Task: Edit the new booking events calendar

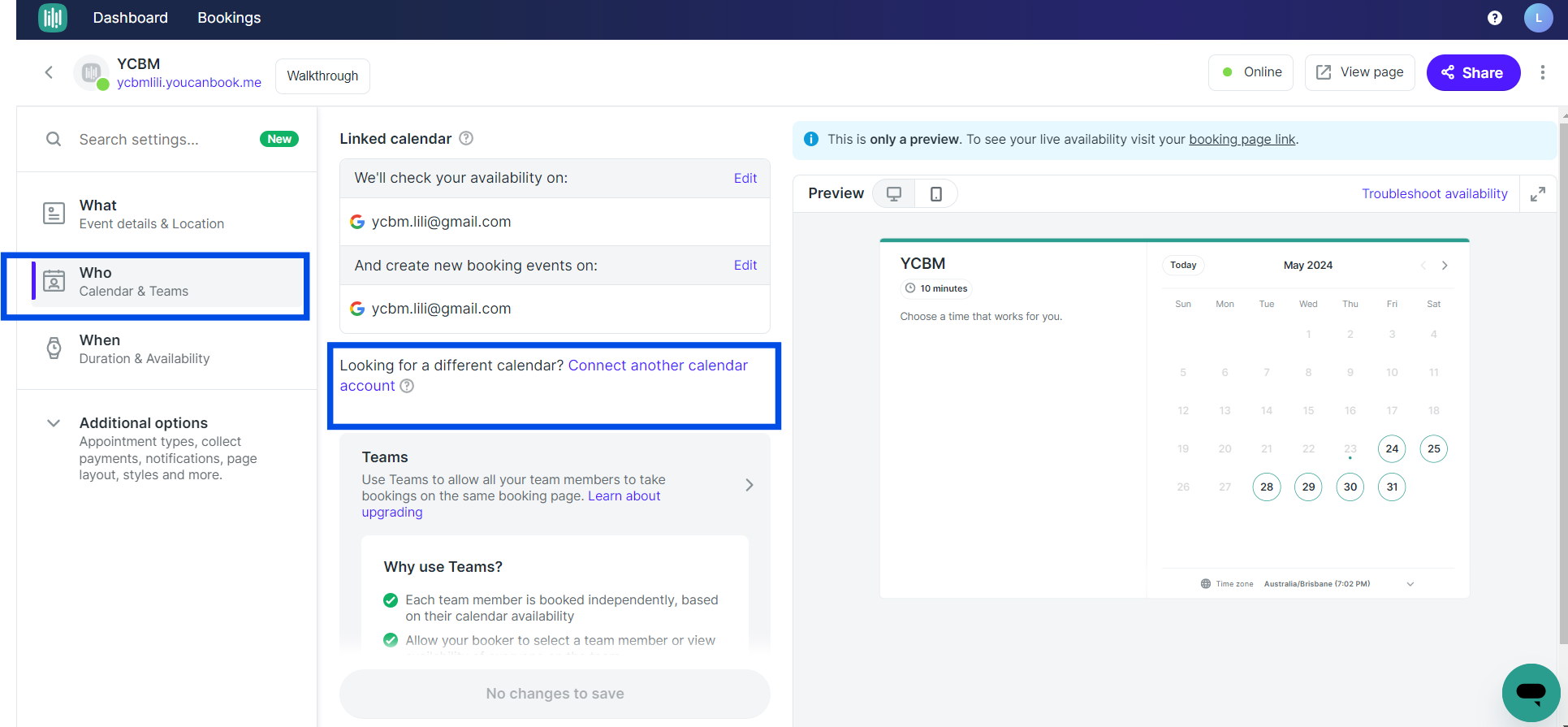Action: coord(745,265)
